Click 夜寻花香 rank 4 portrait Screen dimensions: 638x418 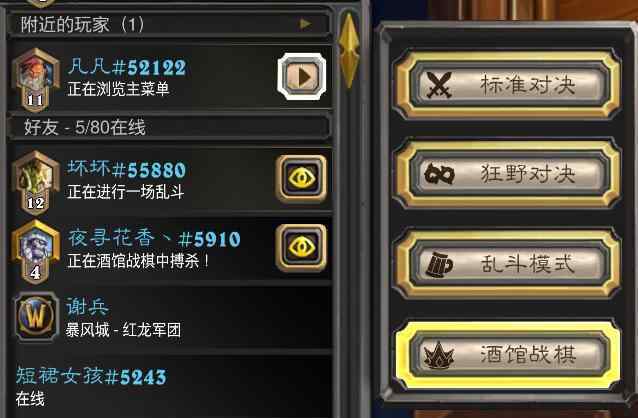coord(35,252)
